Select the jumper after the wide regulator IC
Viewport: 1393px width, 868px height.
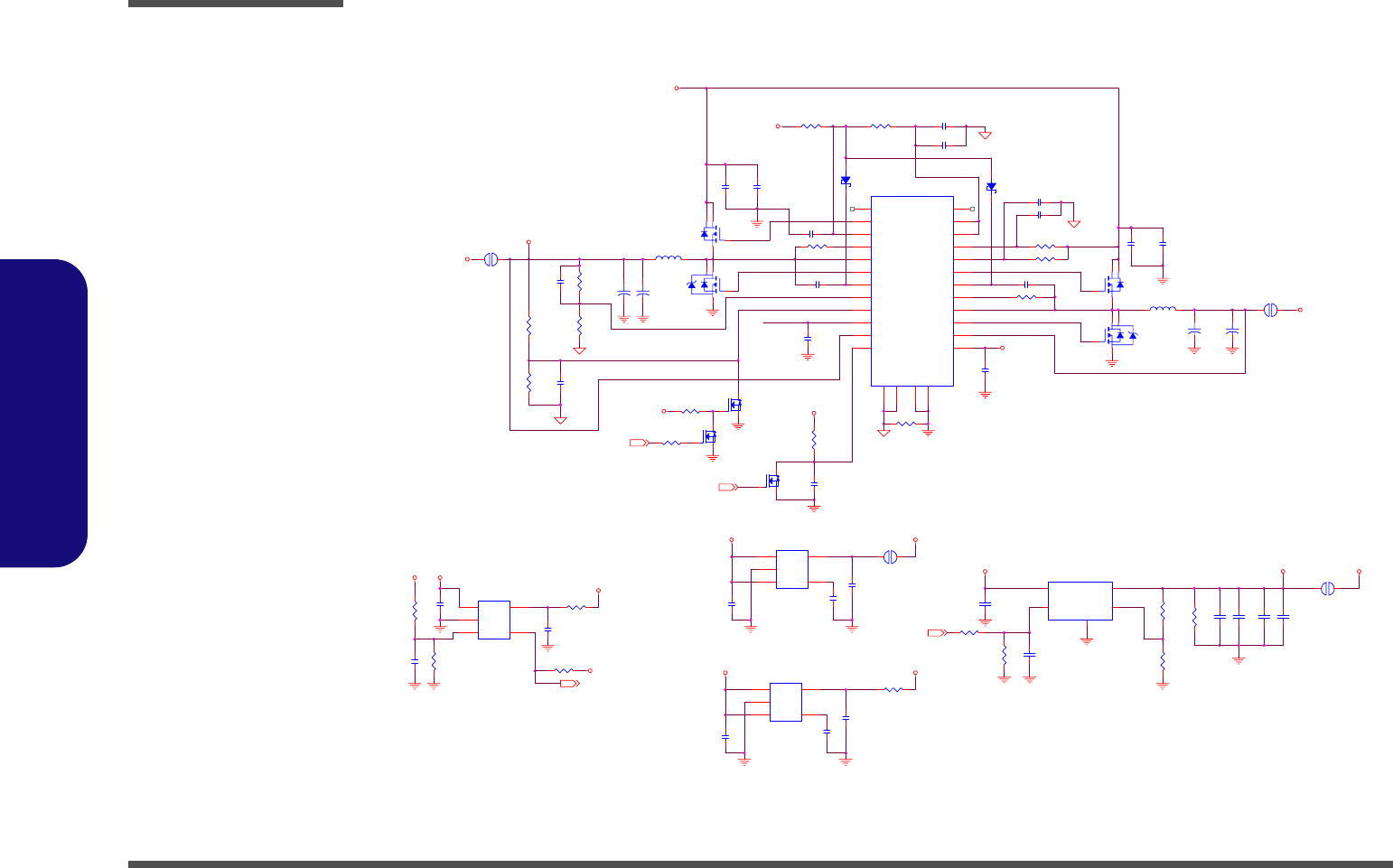pos(1327,589)
